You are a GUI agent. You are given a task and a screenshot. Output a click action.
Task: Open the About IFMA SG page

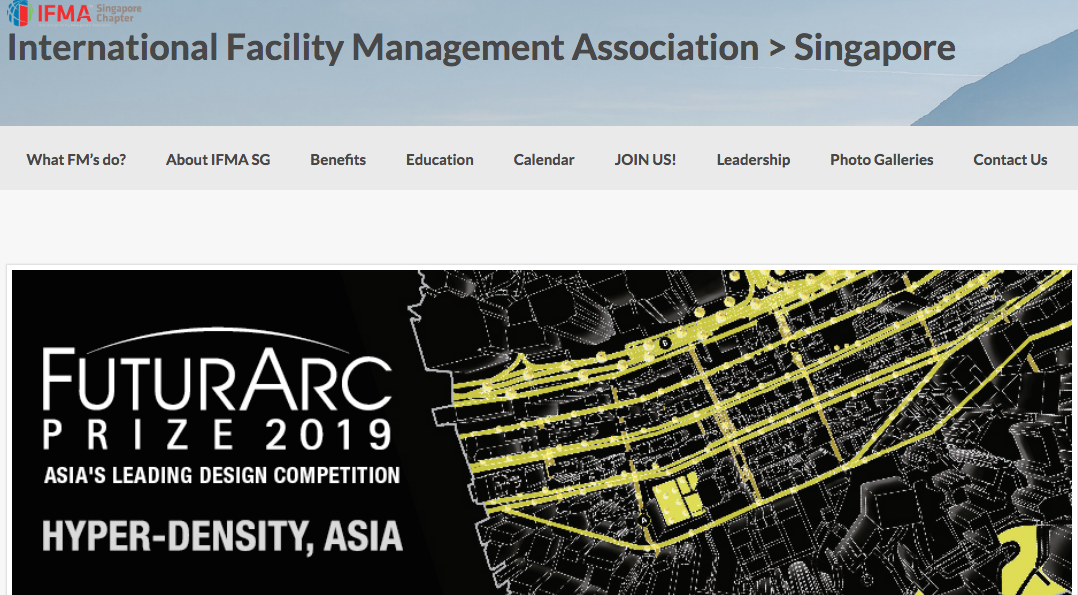pos(218,160)
